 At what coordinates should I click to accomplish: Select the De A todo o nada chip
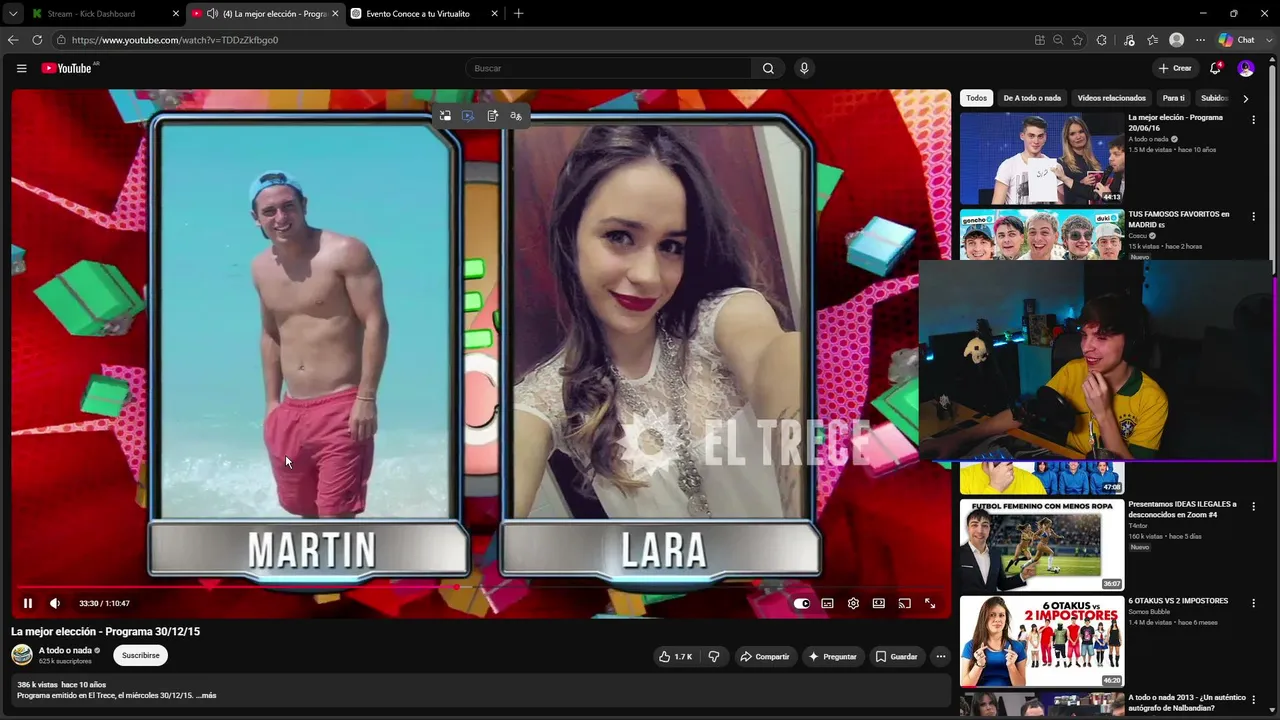[1032, 98]
